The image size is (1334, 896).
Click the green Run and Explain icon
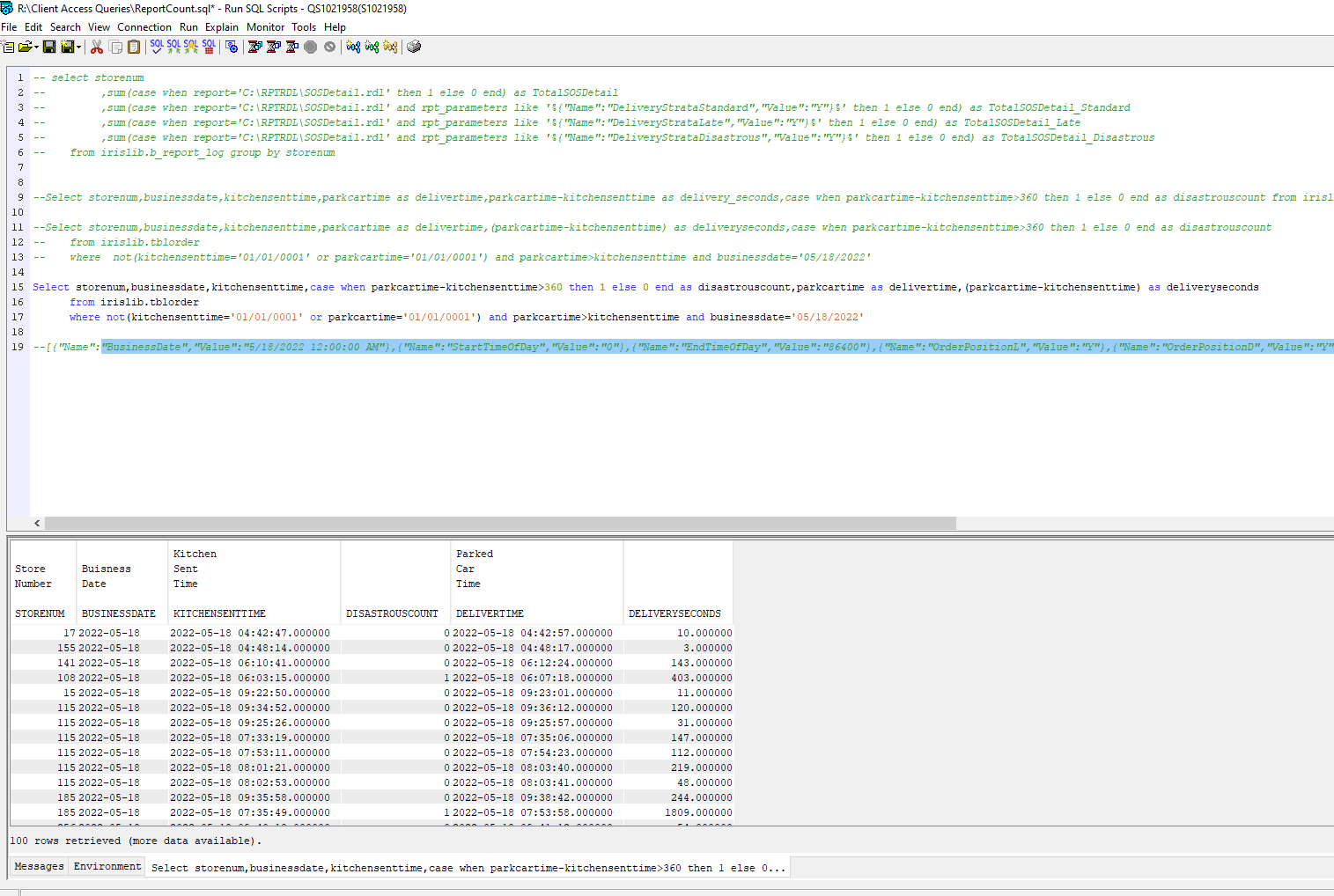pyautogui.click(x=372, y=47)
